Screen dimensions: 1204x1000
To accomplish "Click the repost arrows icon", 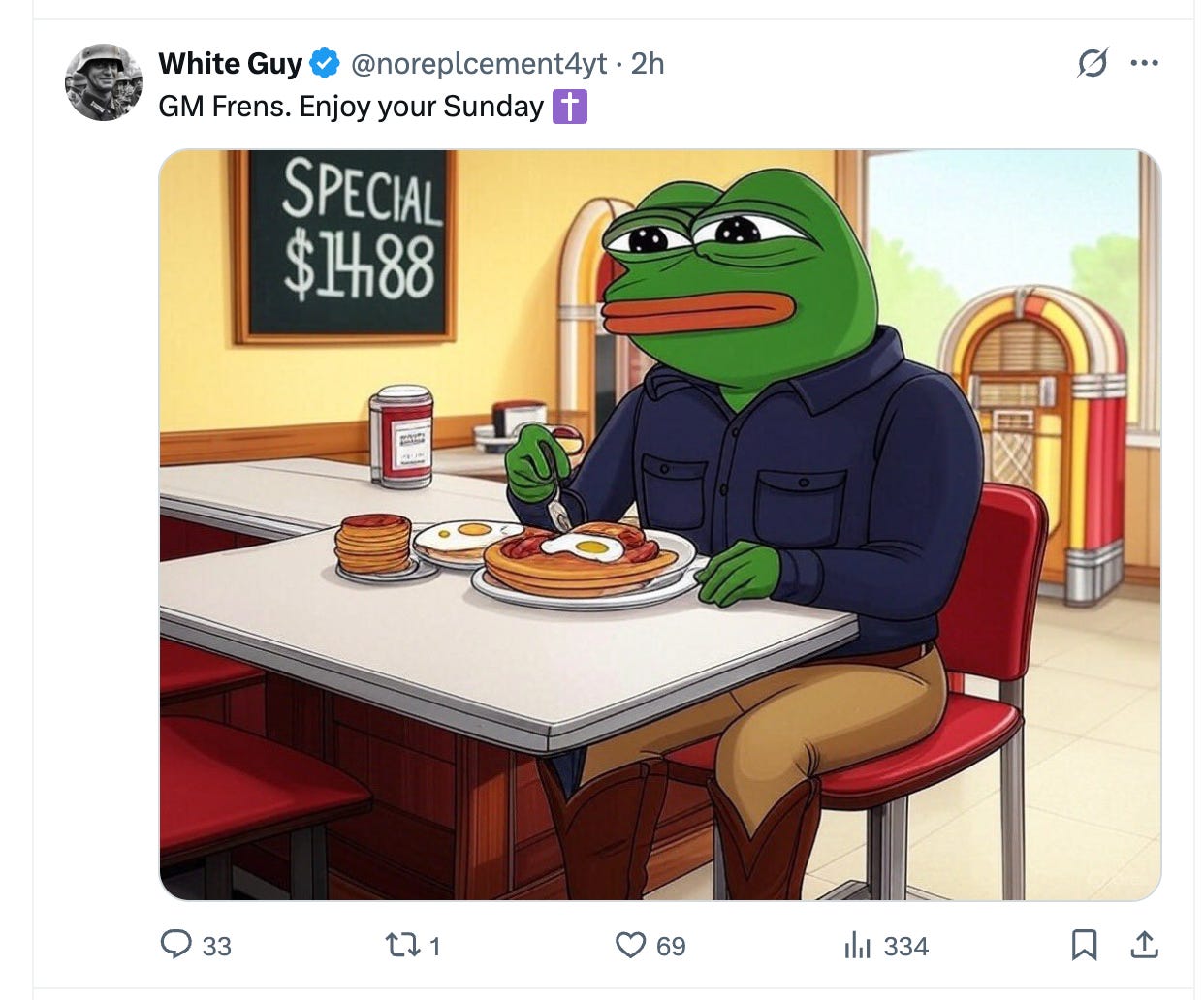I will (x=399, y=945).
